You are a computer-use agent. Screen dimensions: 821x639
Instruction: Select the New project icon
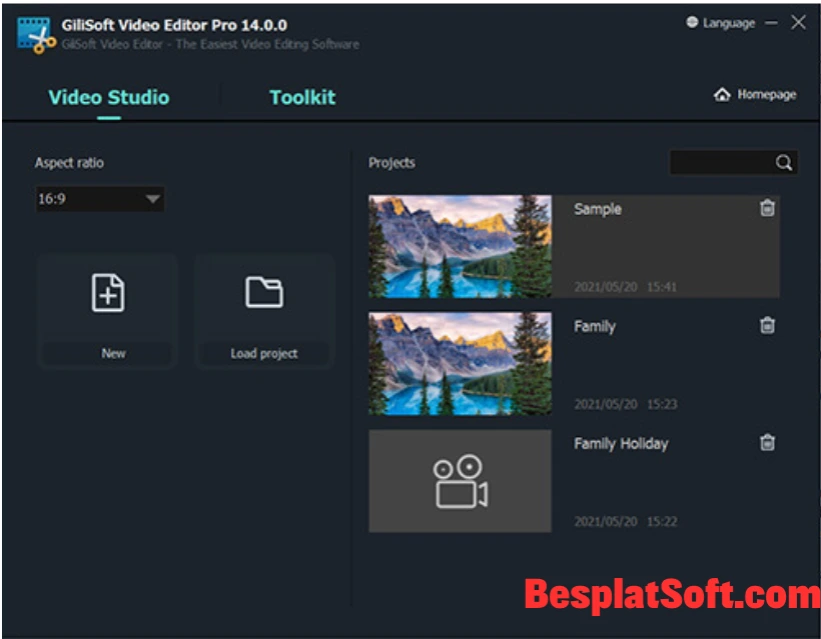[107, 292]
